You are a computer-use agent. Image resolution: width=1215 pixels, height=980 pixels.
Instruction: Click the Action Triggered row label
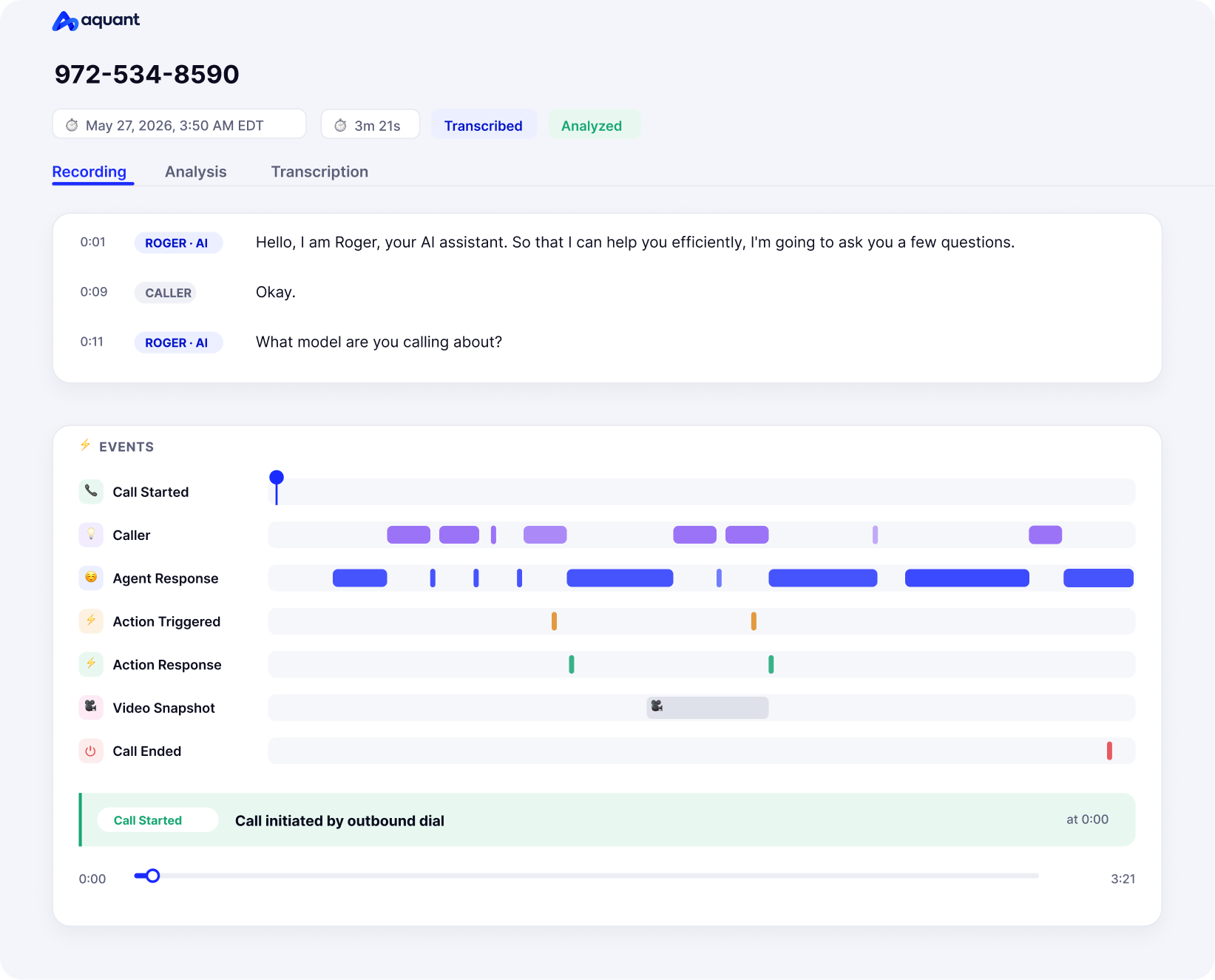[166, 621]
